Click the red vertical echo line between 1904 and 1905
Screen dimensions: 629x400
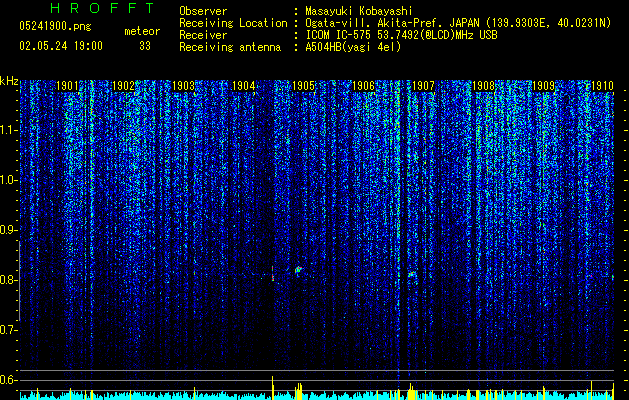273,273
